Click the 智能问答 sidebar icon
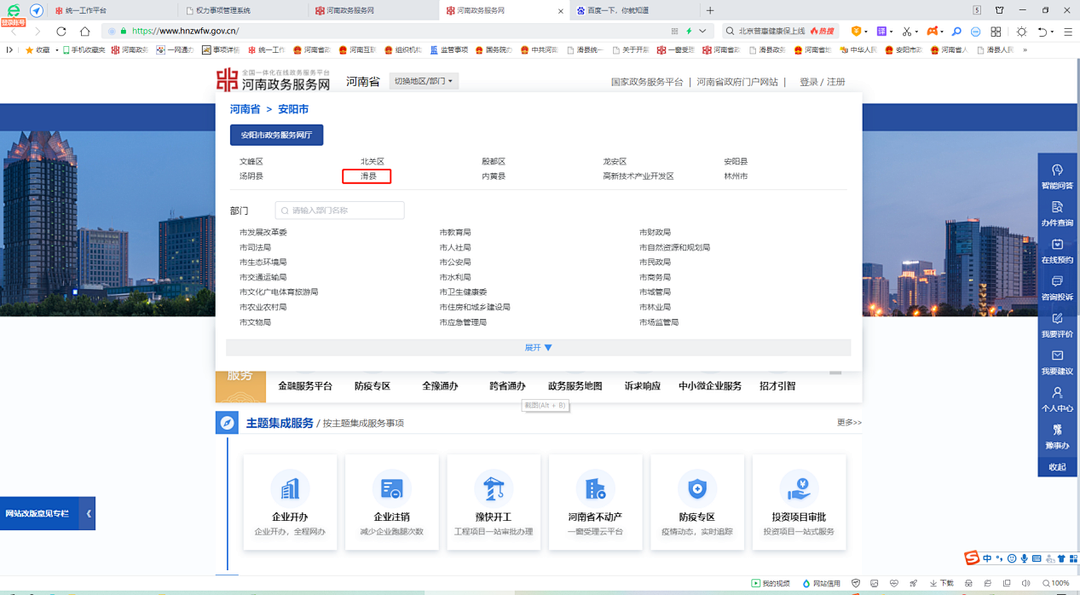This screenshot has height=595, width=1080. tap(1057, 170)
